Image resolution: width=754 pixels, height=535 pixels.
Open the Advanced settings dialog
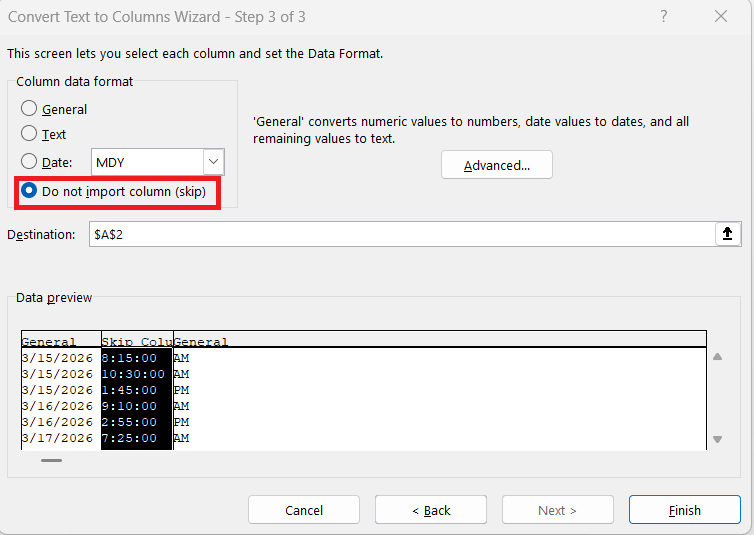pyautogui.click(x=496, y=165)
